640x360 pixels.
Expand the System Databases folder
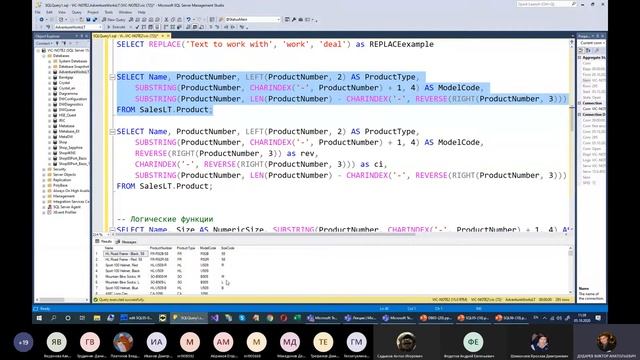click(49, 61)
